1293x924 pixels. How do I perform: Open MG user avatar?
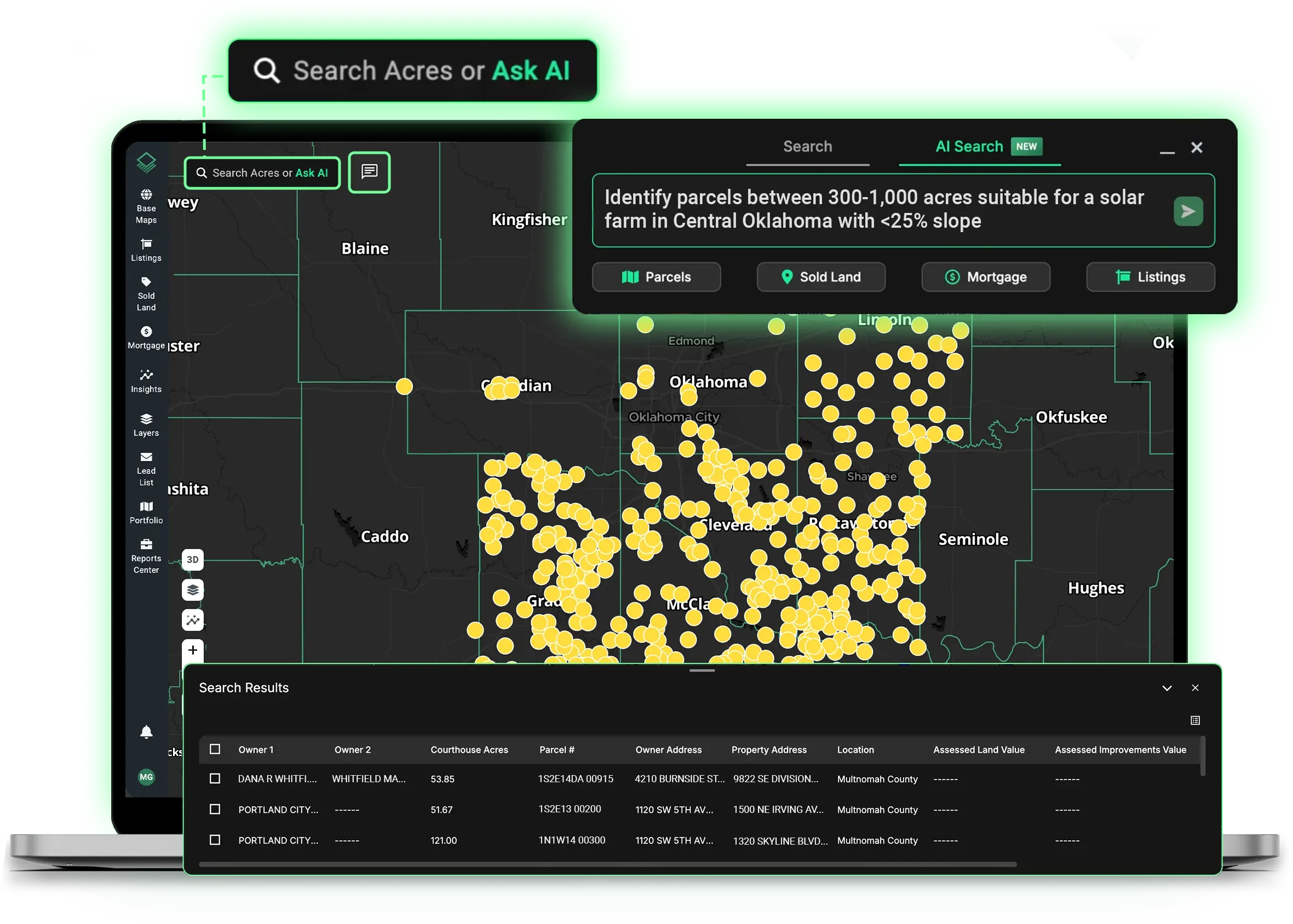click(146, 777)
